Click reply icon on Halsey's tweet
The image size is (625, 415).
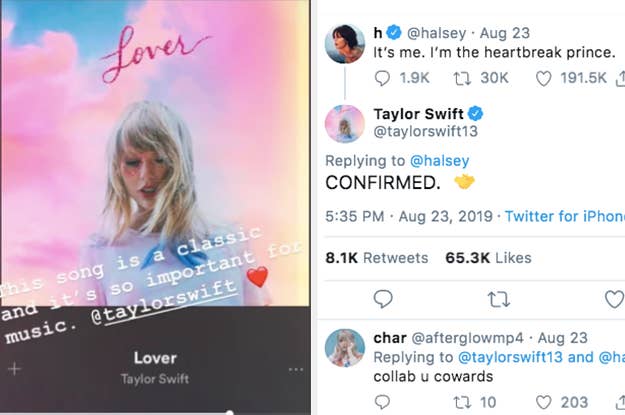pos(384,78)
